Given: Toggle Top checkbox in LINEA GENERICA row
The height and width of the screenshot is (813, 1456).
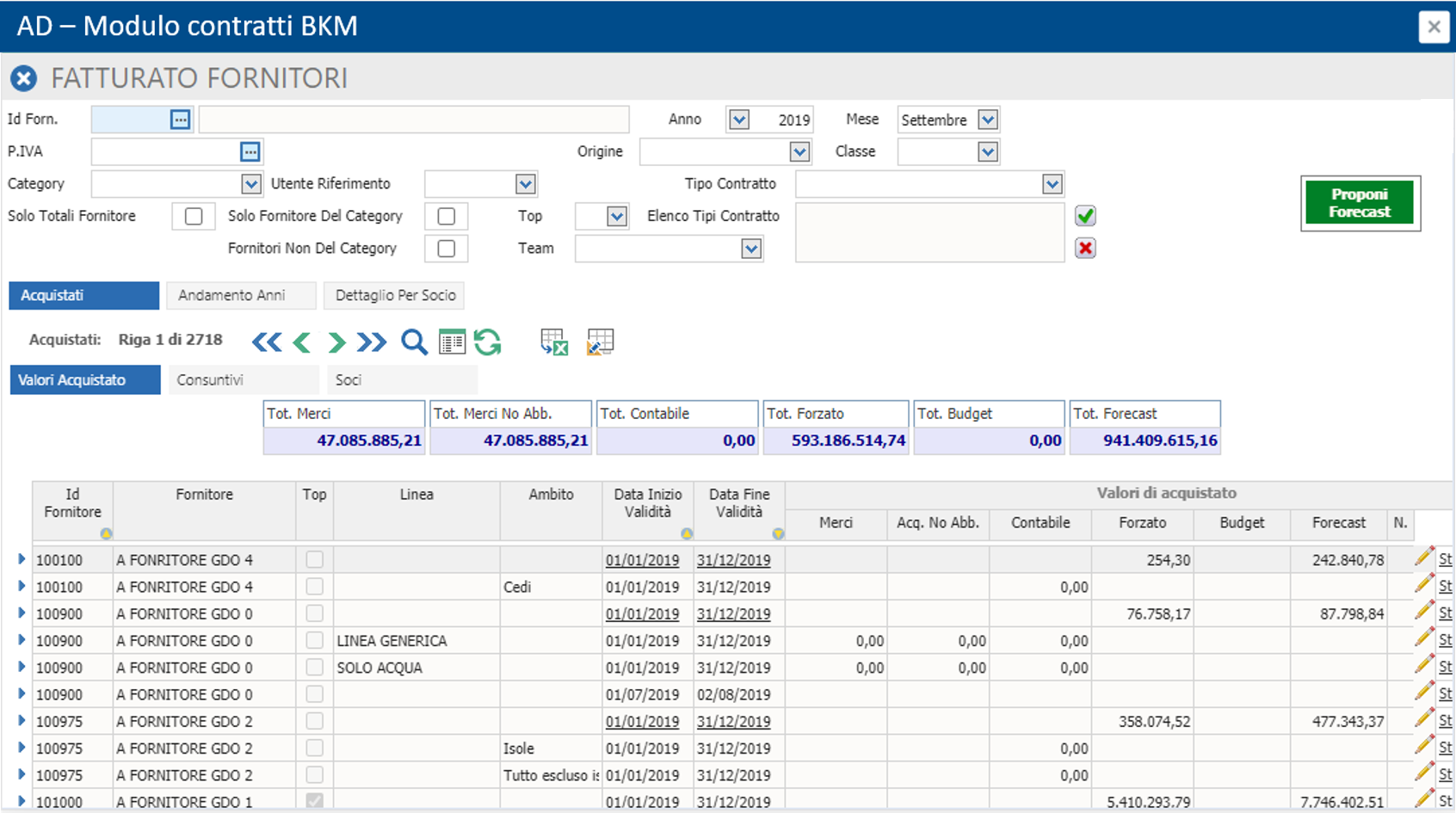Looking at the screenshot, I should pyautogui.click(x=314, y=640).
